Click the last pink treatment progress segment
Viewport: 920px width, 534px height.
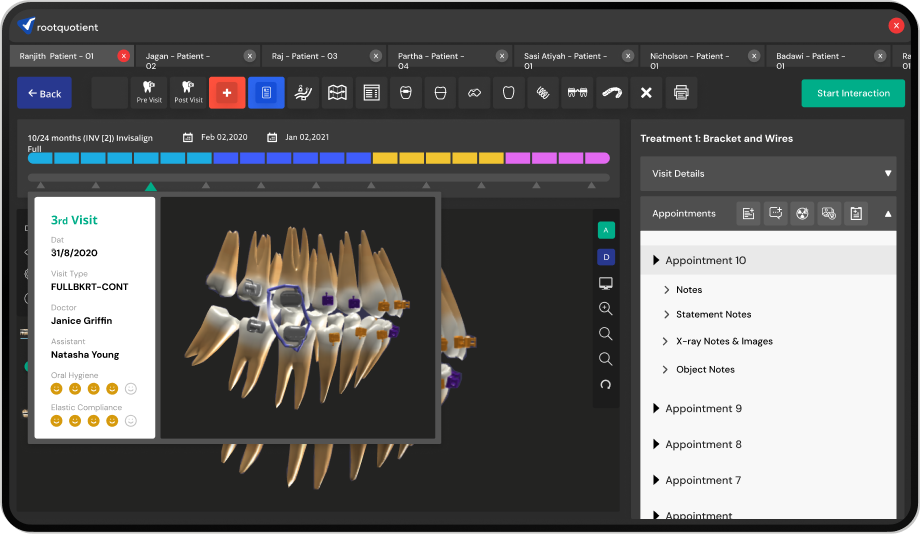598,158
